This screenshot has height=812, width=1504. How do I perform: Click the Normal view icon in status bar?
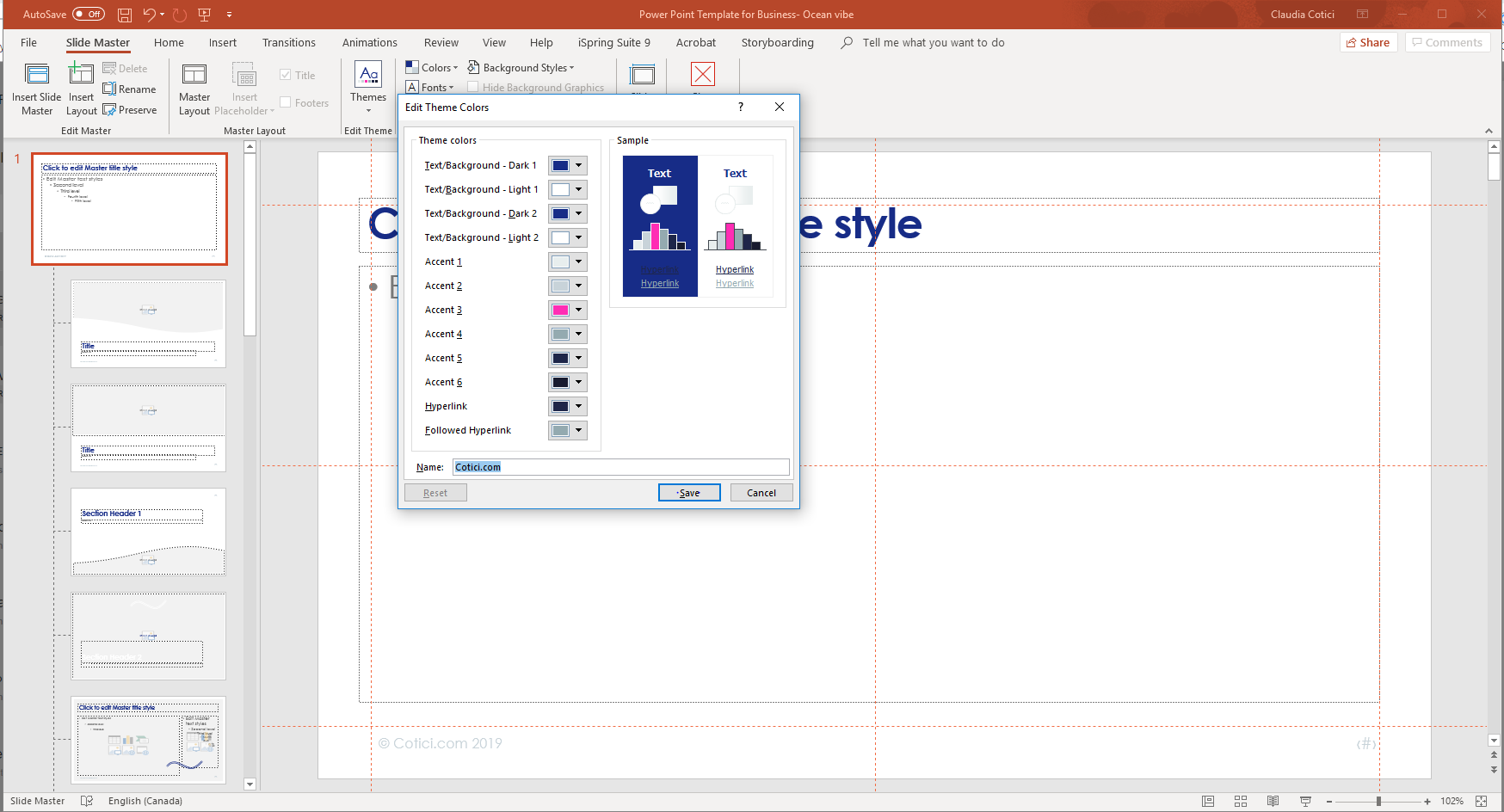point(1208,801)
